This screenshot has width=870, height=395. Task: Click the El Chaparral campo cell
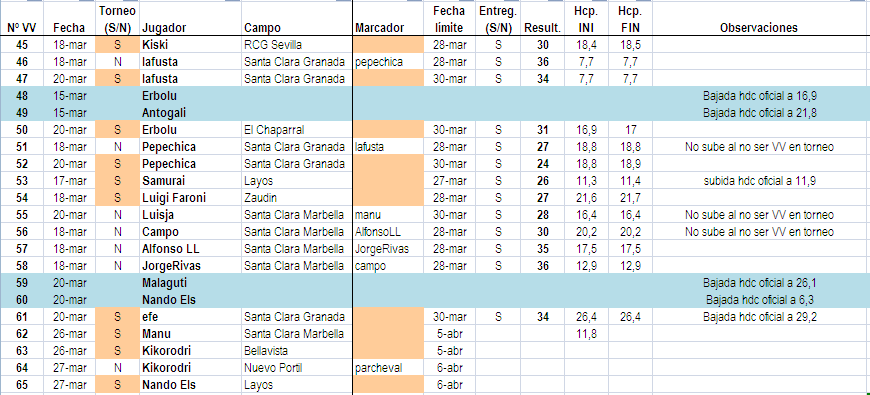click(297, 130)
